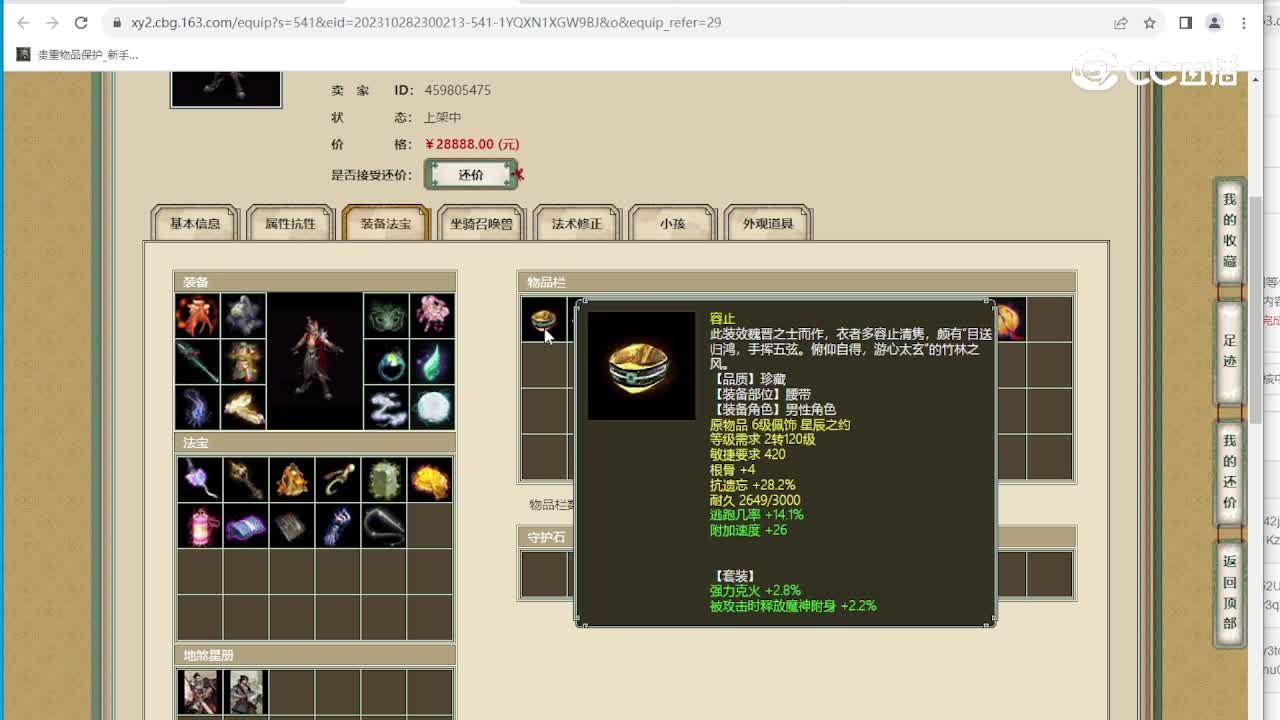Go forward in browser
This screenshot has height=720, width=1280.
coord(52,22)
